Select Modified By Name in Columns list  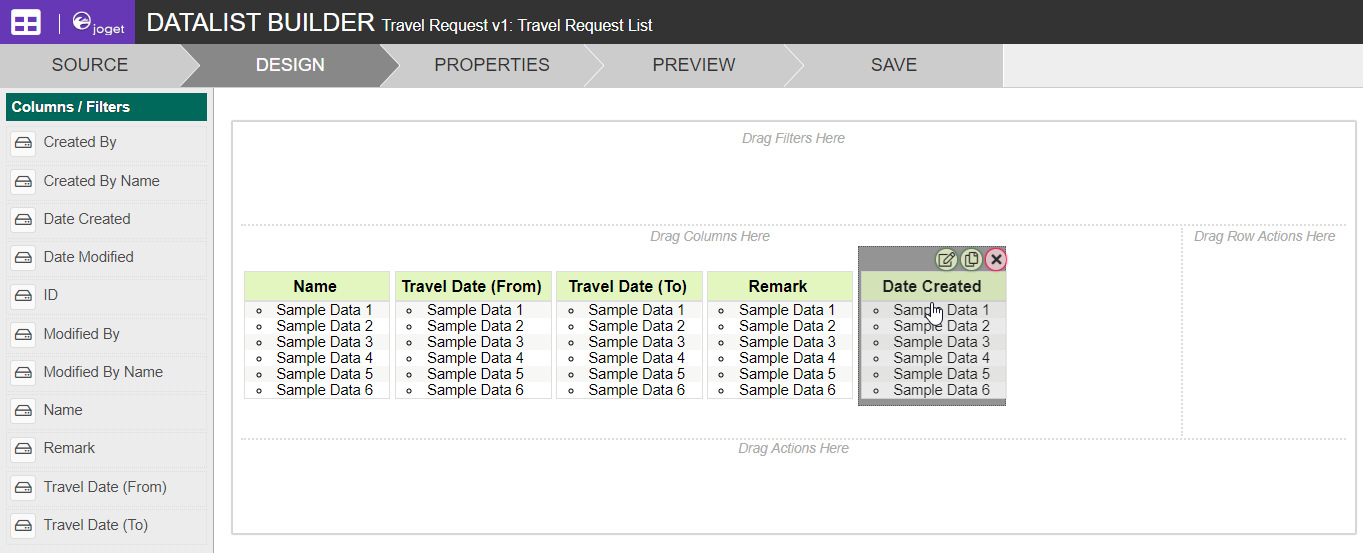point(103,372)
